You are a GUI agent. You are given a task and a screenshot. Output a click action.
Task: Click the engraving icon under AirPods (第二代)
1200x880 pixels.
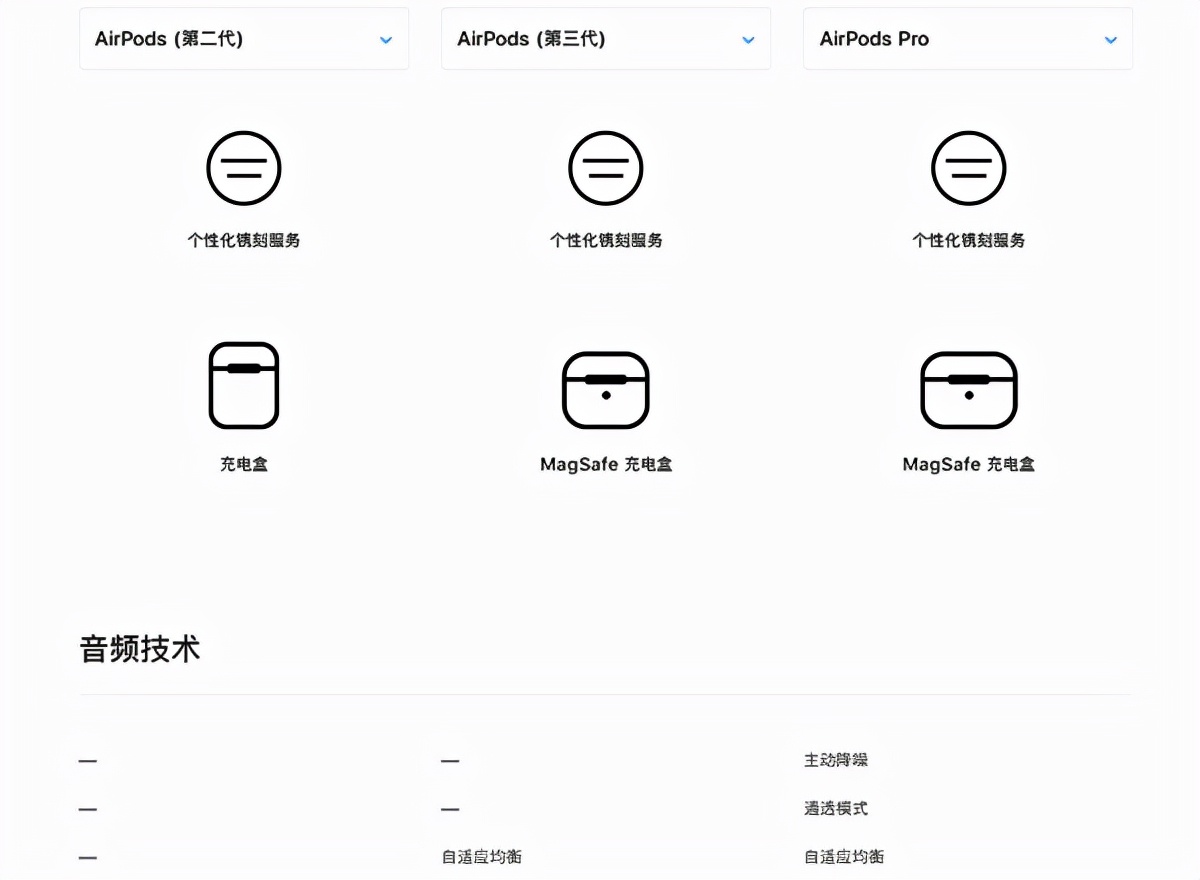coord(244,168)
